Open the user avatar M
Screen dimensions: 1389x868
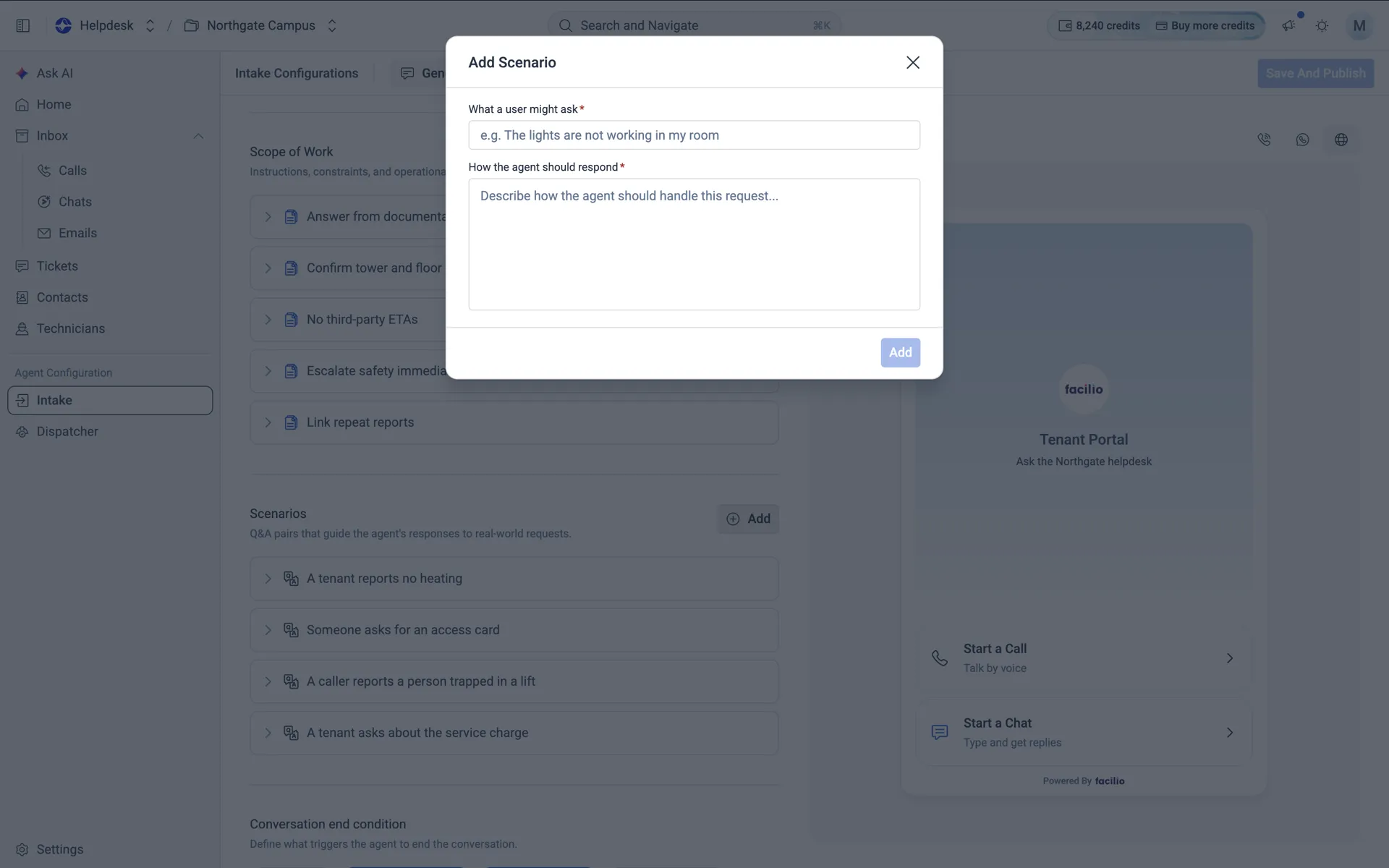click(1359, 25)
